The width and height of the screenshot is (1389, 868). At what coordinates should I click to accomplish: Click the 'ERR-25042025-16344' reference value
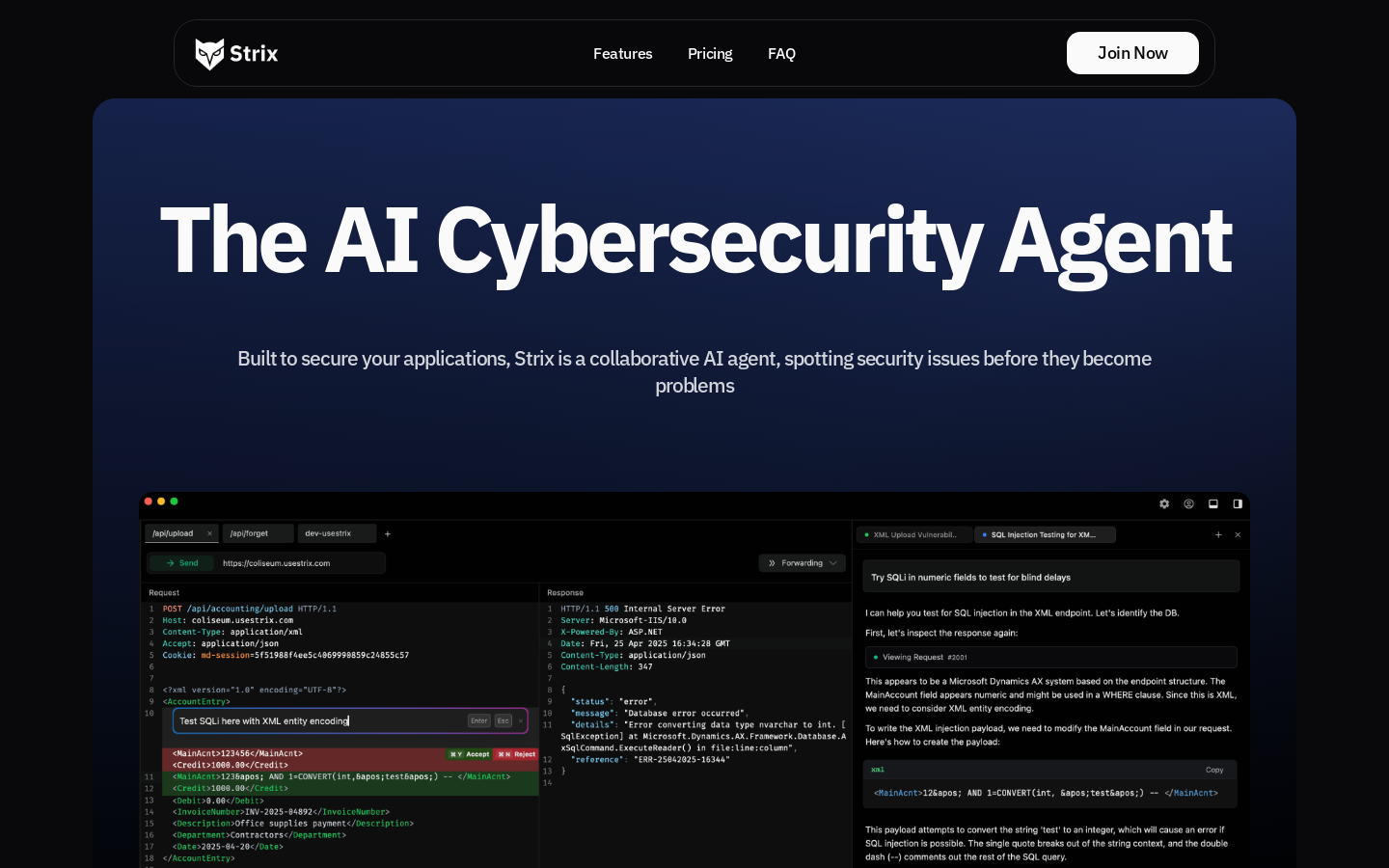681,759
